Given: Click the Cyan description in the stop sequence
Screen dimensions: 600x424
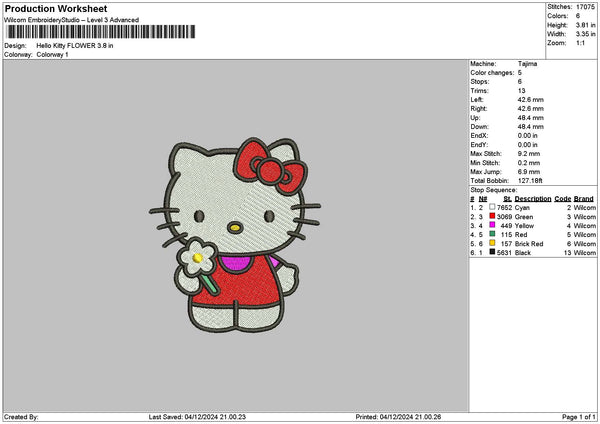Looking at the screenshot, I should [x=522, y=207].
